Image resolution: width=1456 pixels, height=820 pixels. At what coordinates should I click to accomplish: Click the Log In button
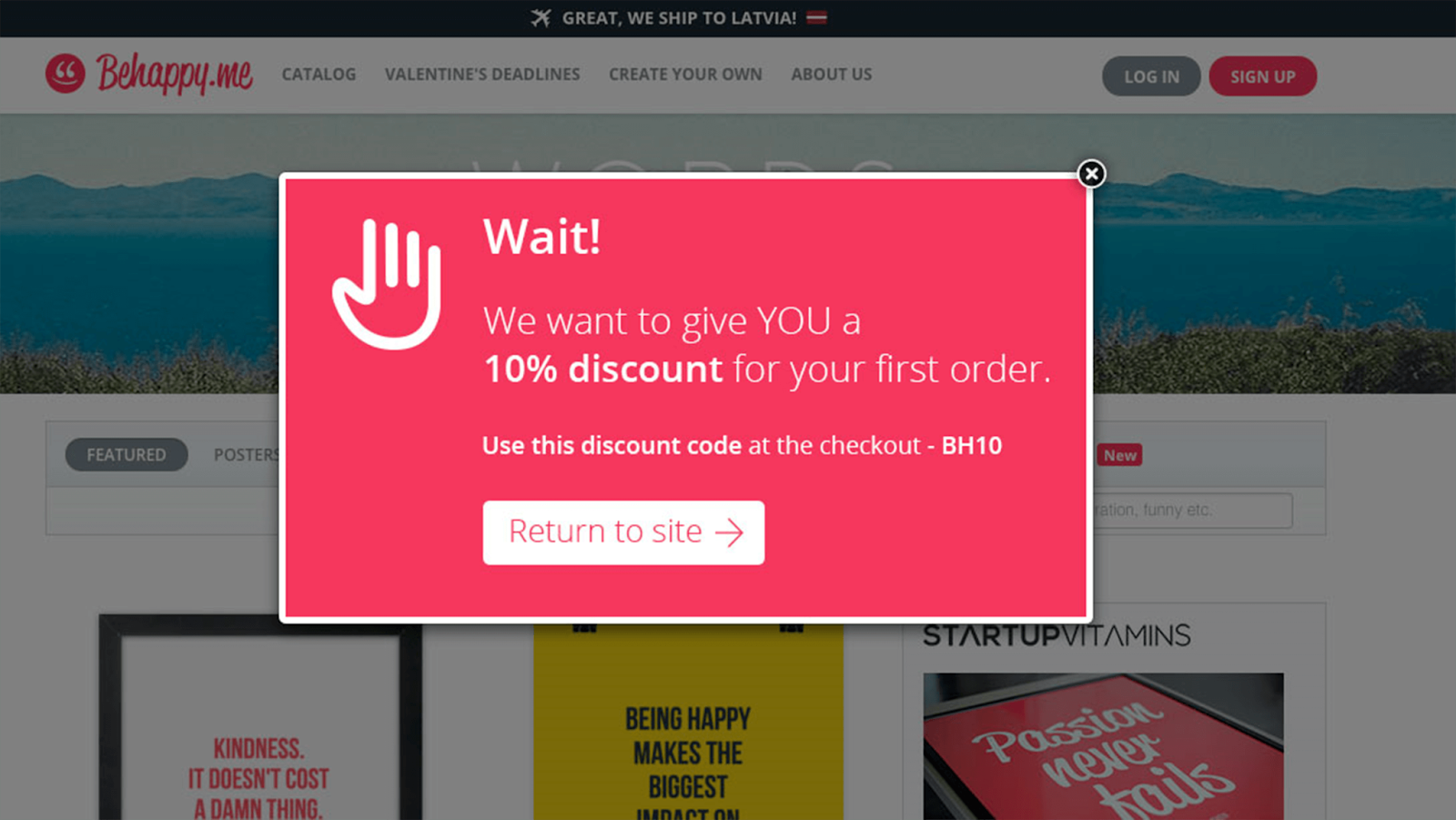[1151, 76]
